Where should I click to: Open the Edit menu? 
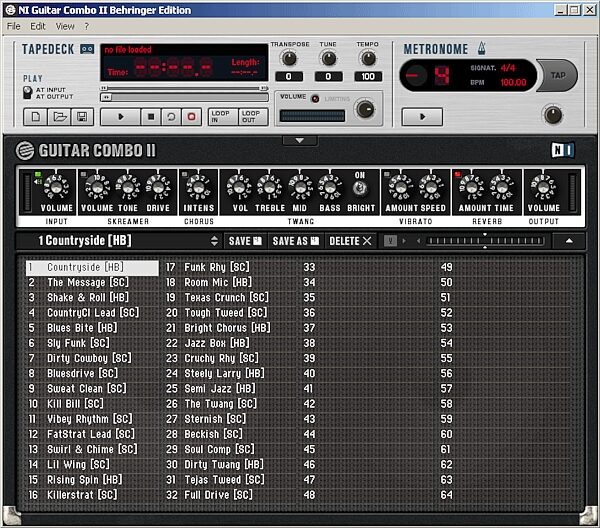tap(38, 26)
